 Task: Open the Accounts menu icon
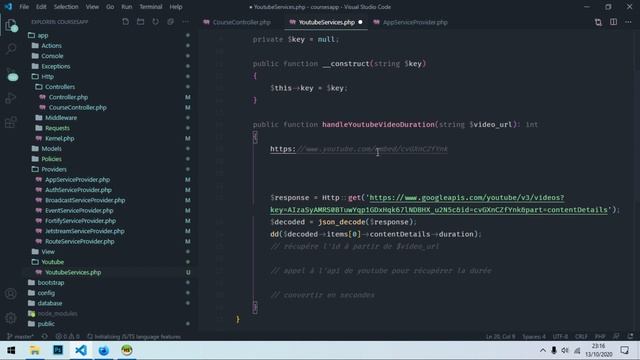11,293
